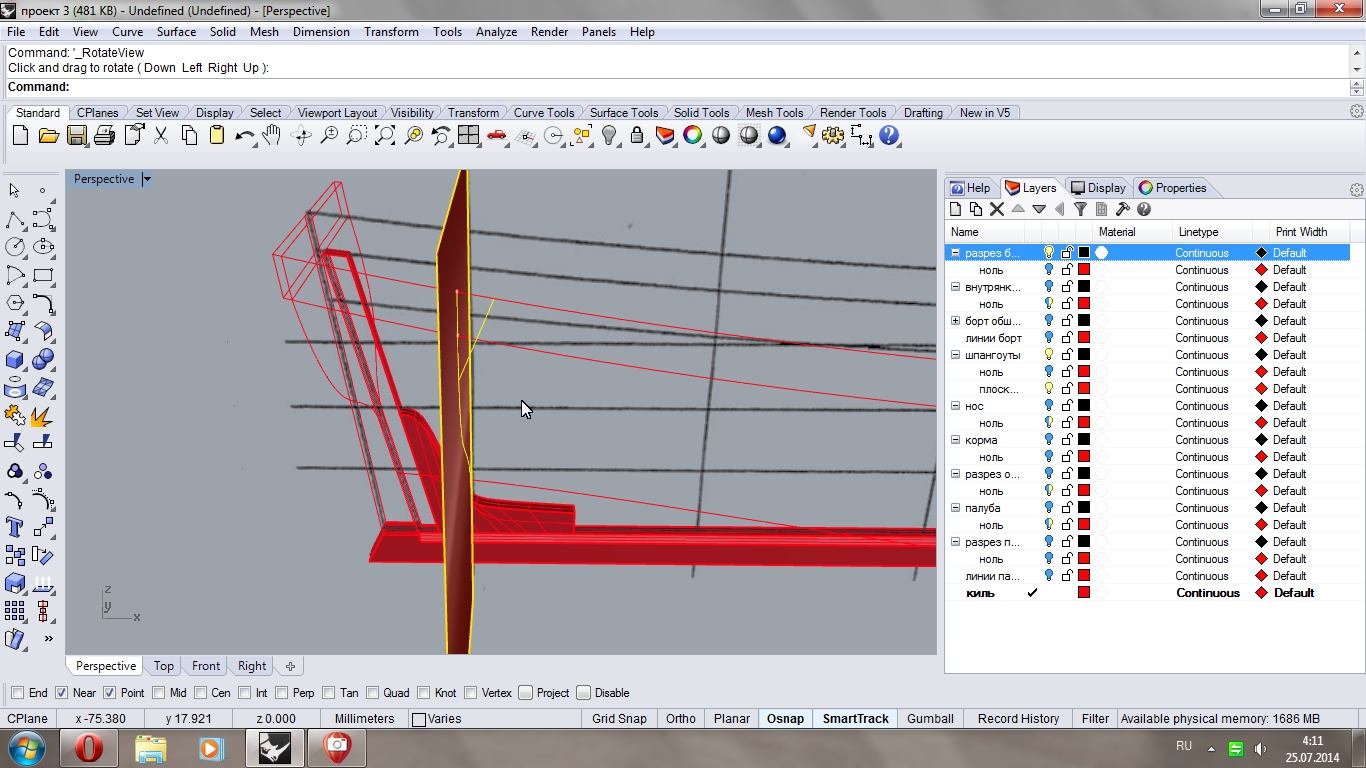This screenshot has height=768, width=1366.
Task: Expand the борт обш layer tree
Action: click(x=955, y=321)
